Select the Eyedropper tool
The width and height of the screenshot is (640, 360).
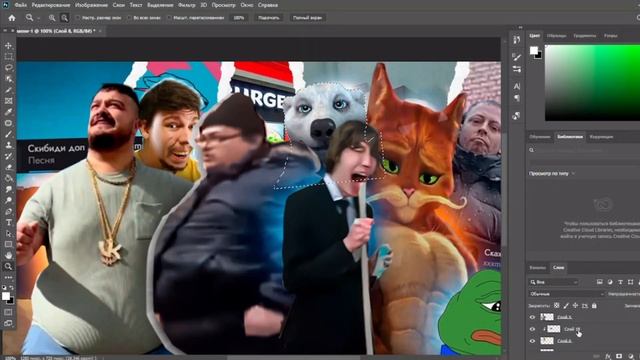pyautogui.click(x=9, y=112)
